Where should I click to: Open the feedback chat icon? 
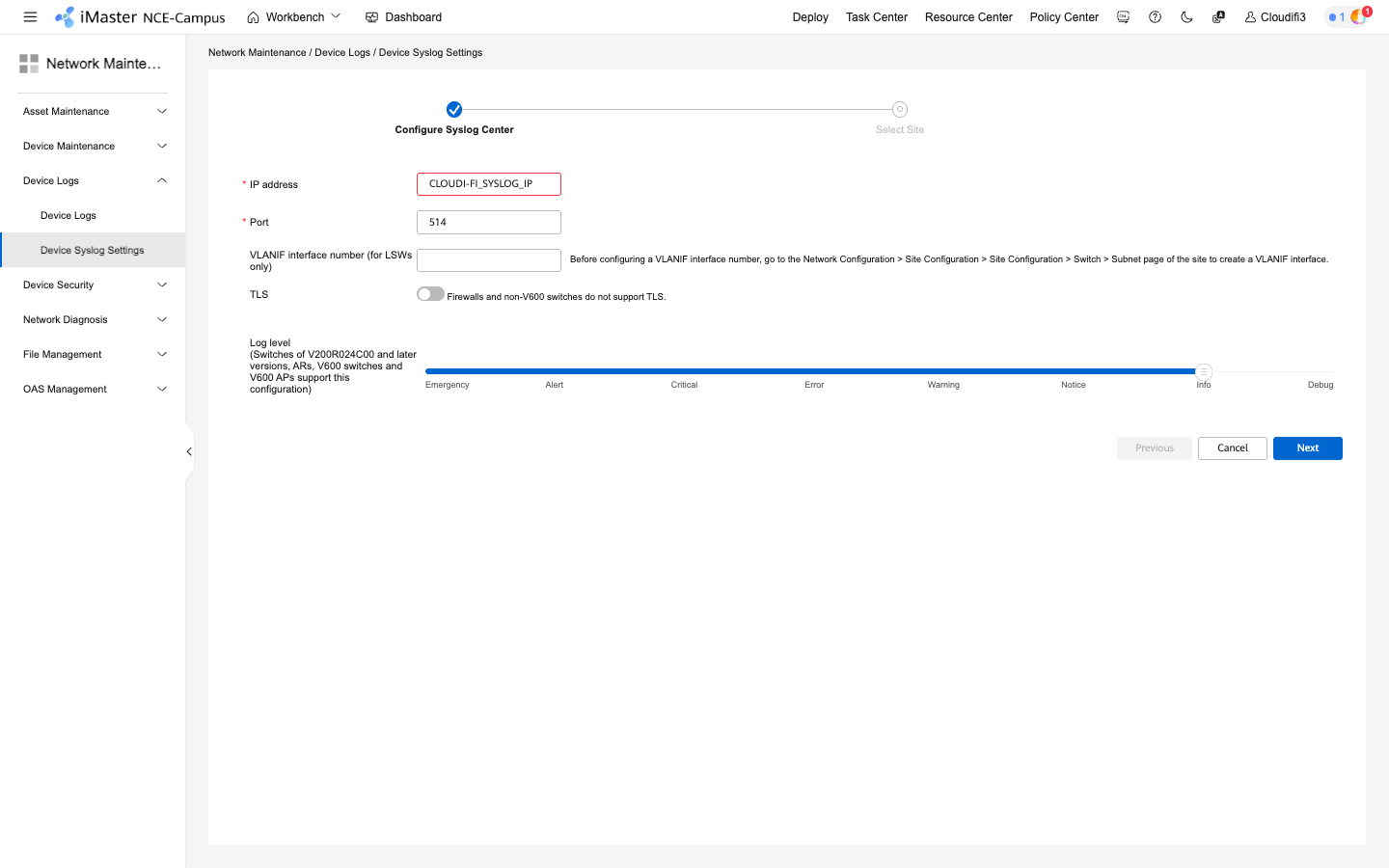[x=1123, y=16]
